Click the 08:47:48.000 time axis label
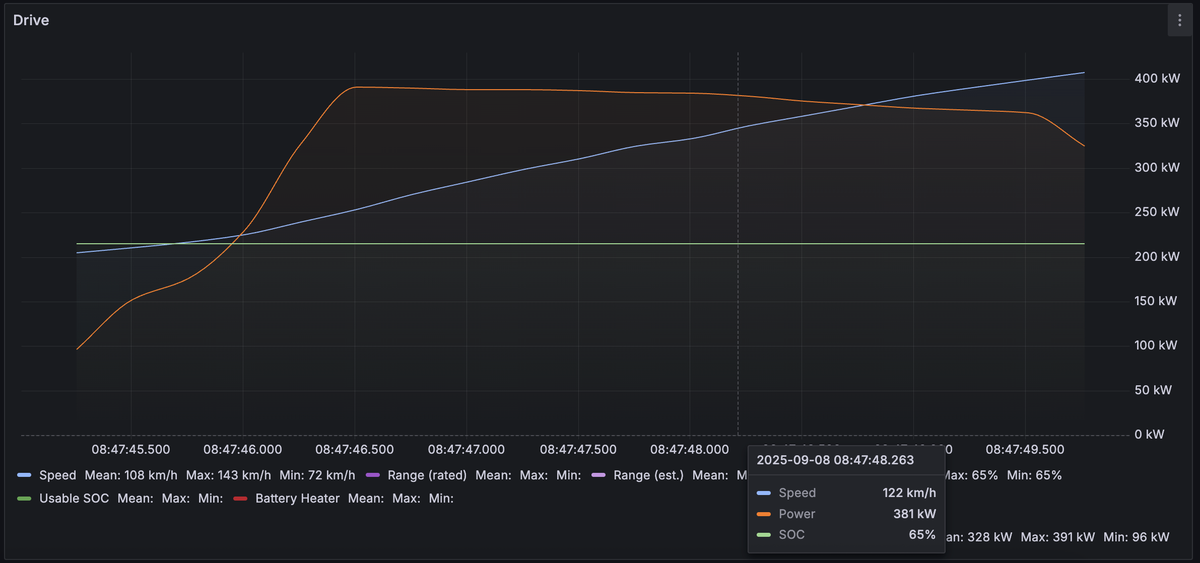Screen dimensions: 1200x563 (690, 451)
